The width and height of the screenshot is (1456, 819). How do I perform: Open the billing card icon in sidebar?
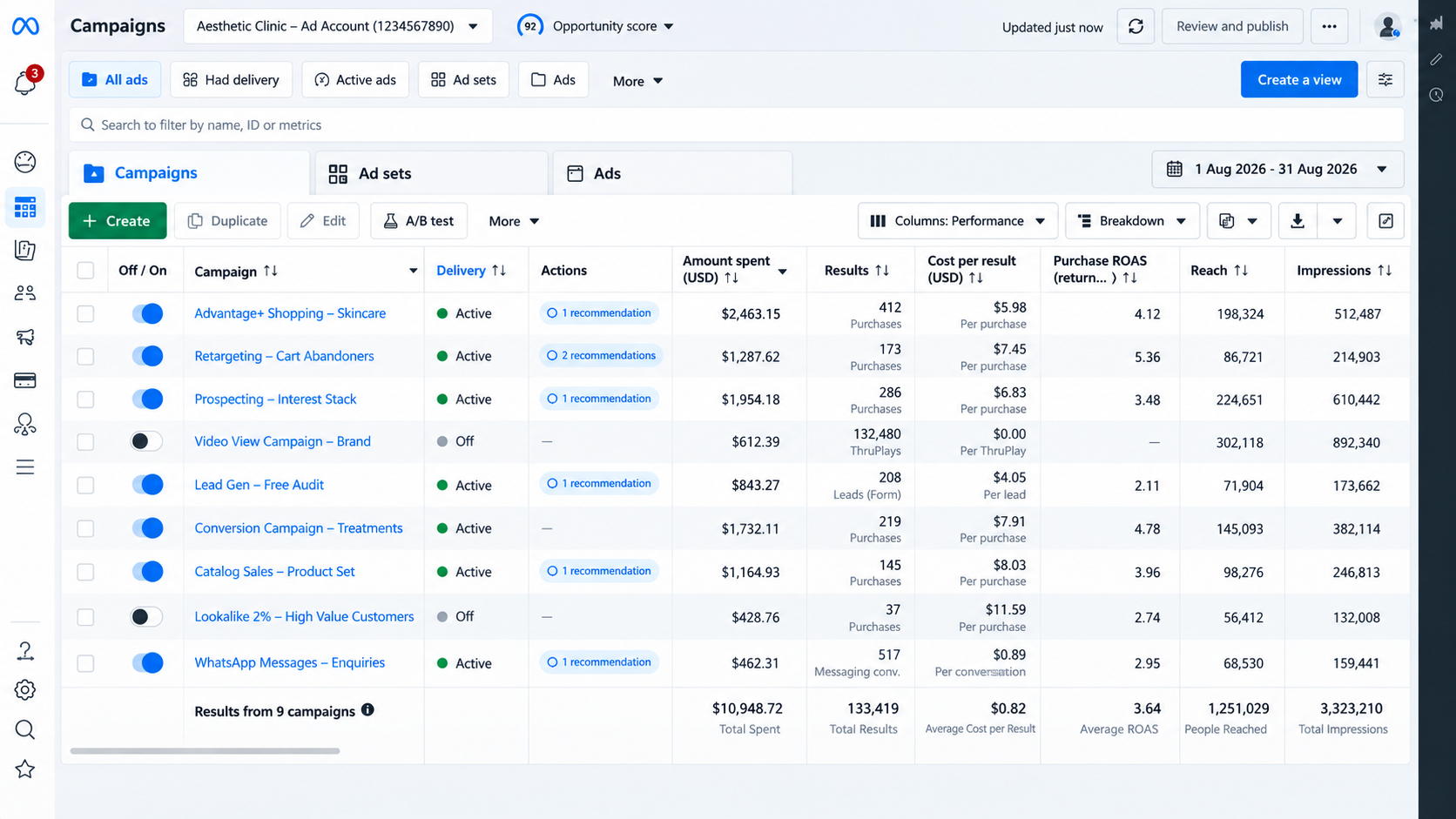25,380
